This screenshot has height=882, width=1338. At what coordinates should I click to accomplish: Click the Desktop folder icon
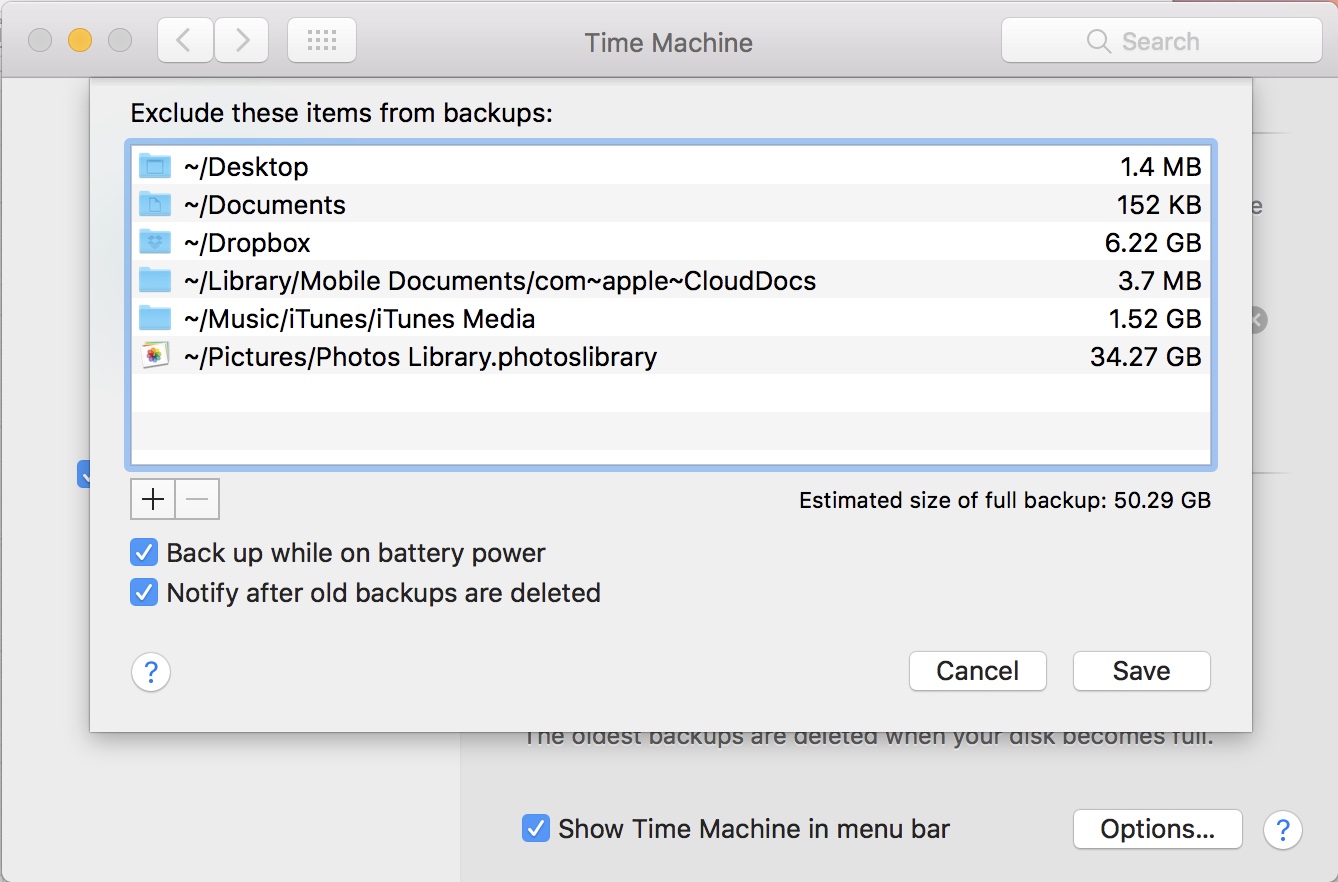click(155, 166)
